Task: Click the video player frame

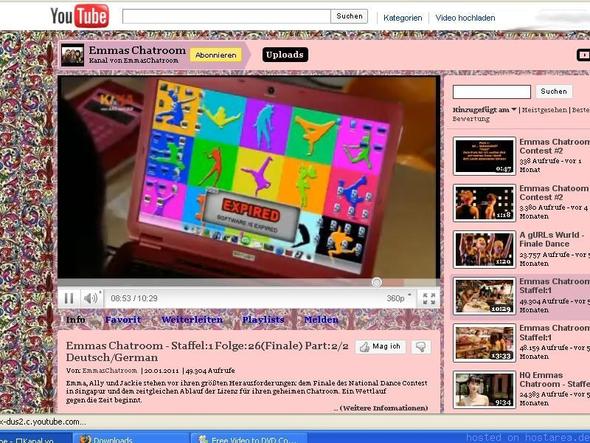Action: coord(249,177)
